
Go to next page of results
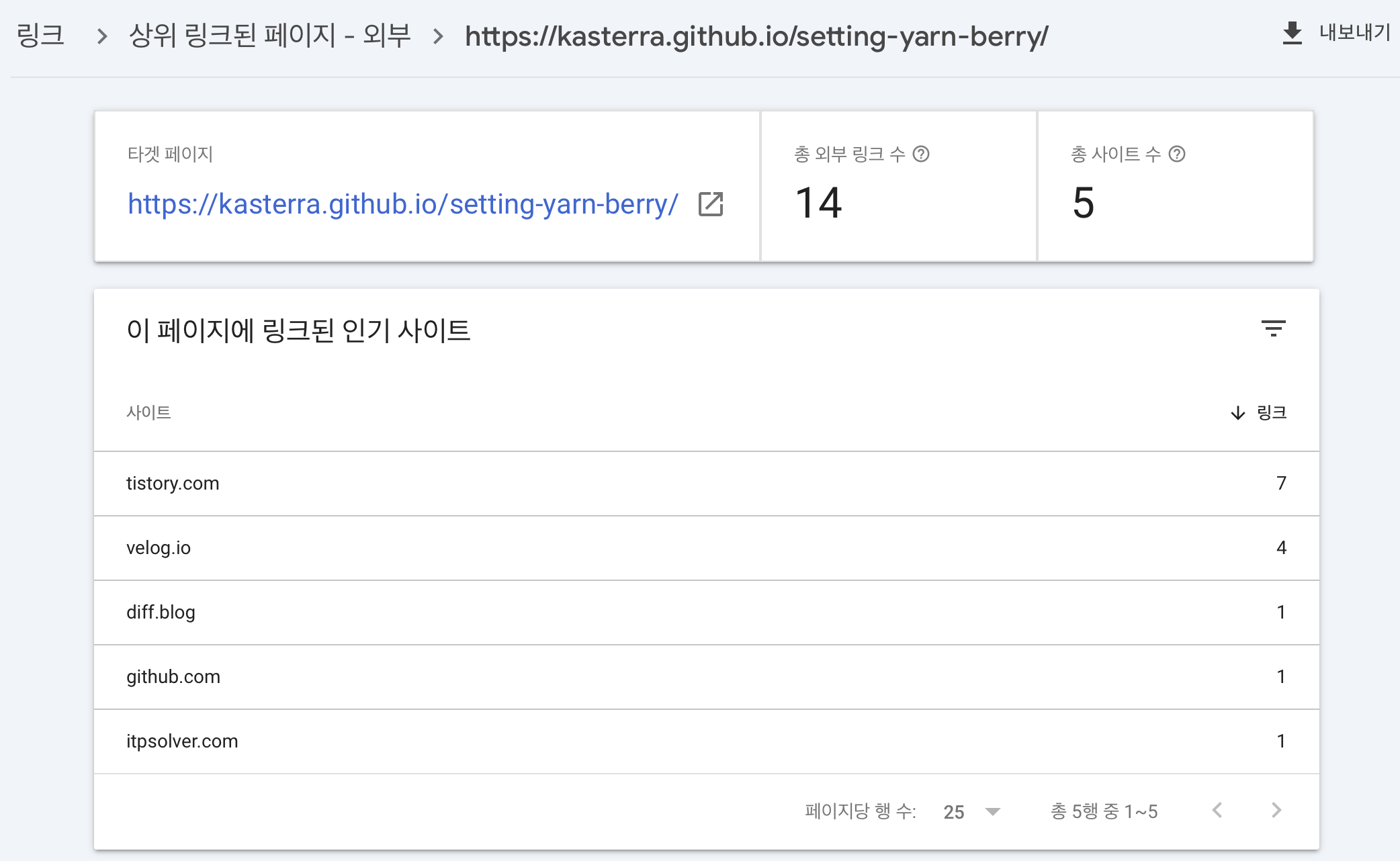coord(1276,811)
